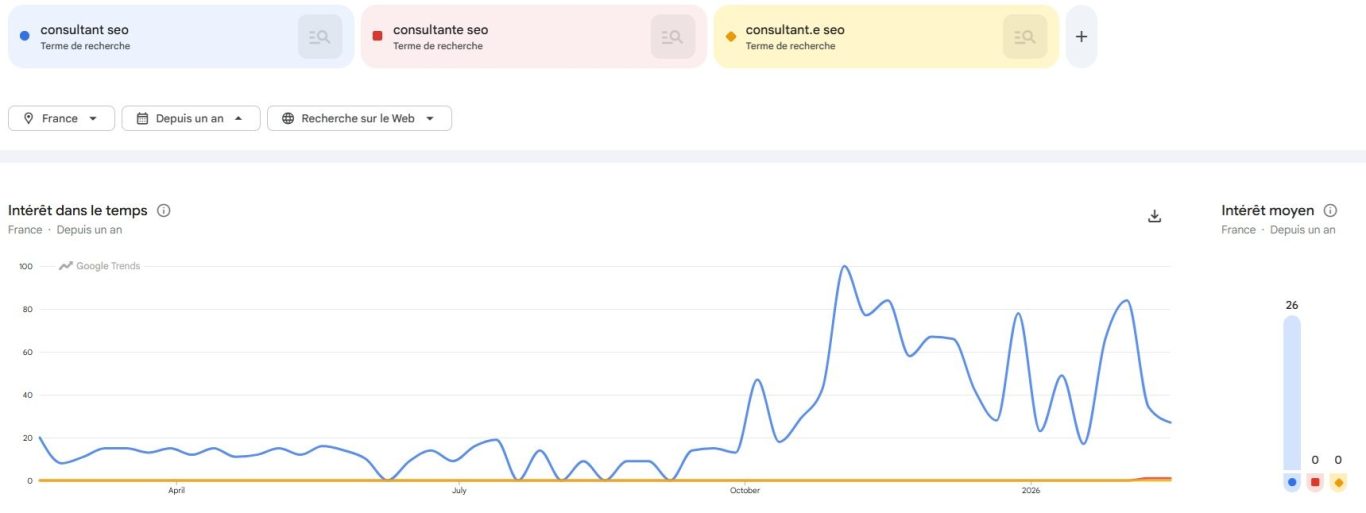Click orange diamond of 'consultant.e seo' term
This screenshot has width=1366, height=513.
click(730, 36)
